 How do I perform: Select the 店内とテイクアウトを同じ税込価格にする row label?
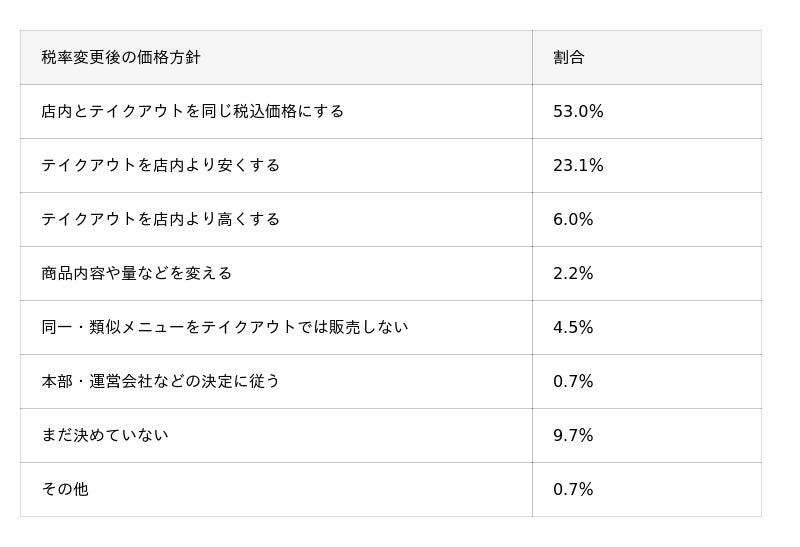(x=192, y=111)
